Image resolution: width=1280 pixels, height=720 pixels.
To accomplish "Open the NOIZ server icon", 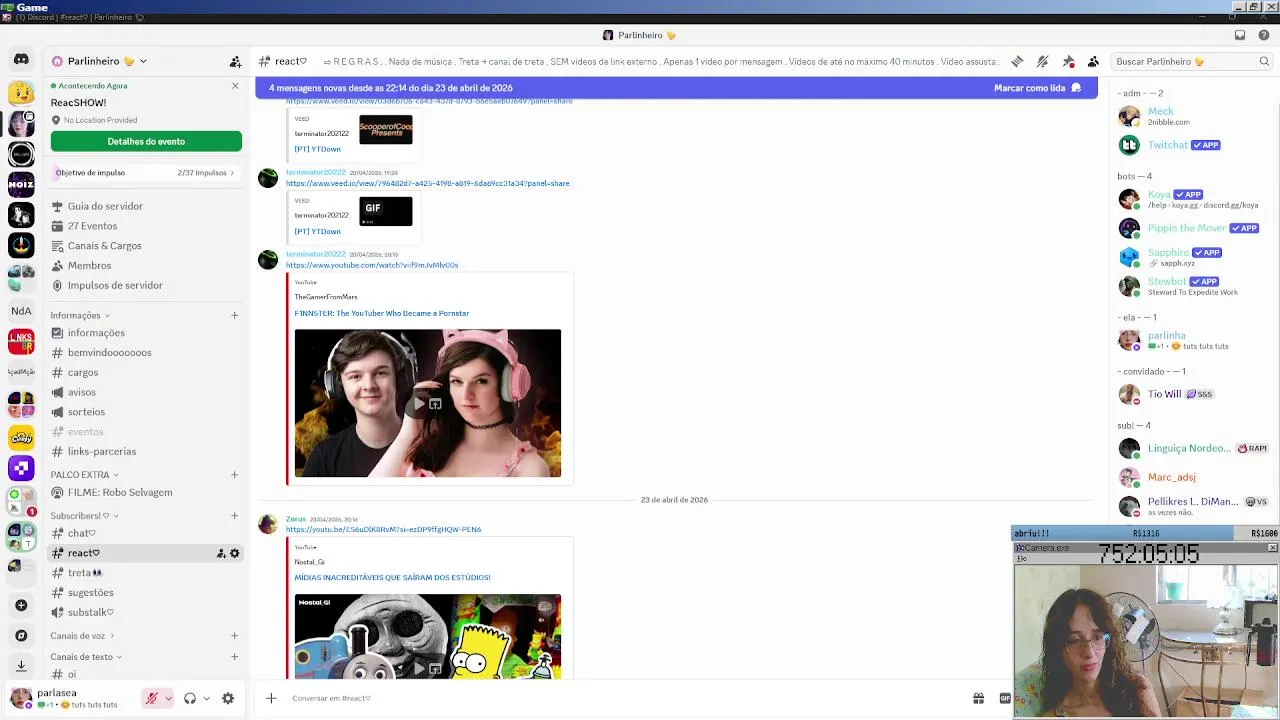I will tap(21, 184).
